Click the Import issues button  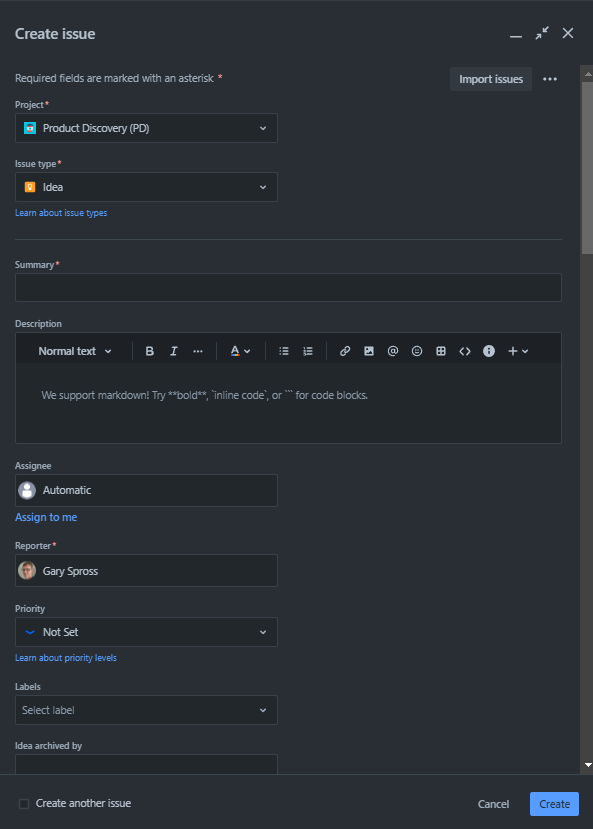tap(491, 79)
